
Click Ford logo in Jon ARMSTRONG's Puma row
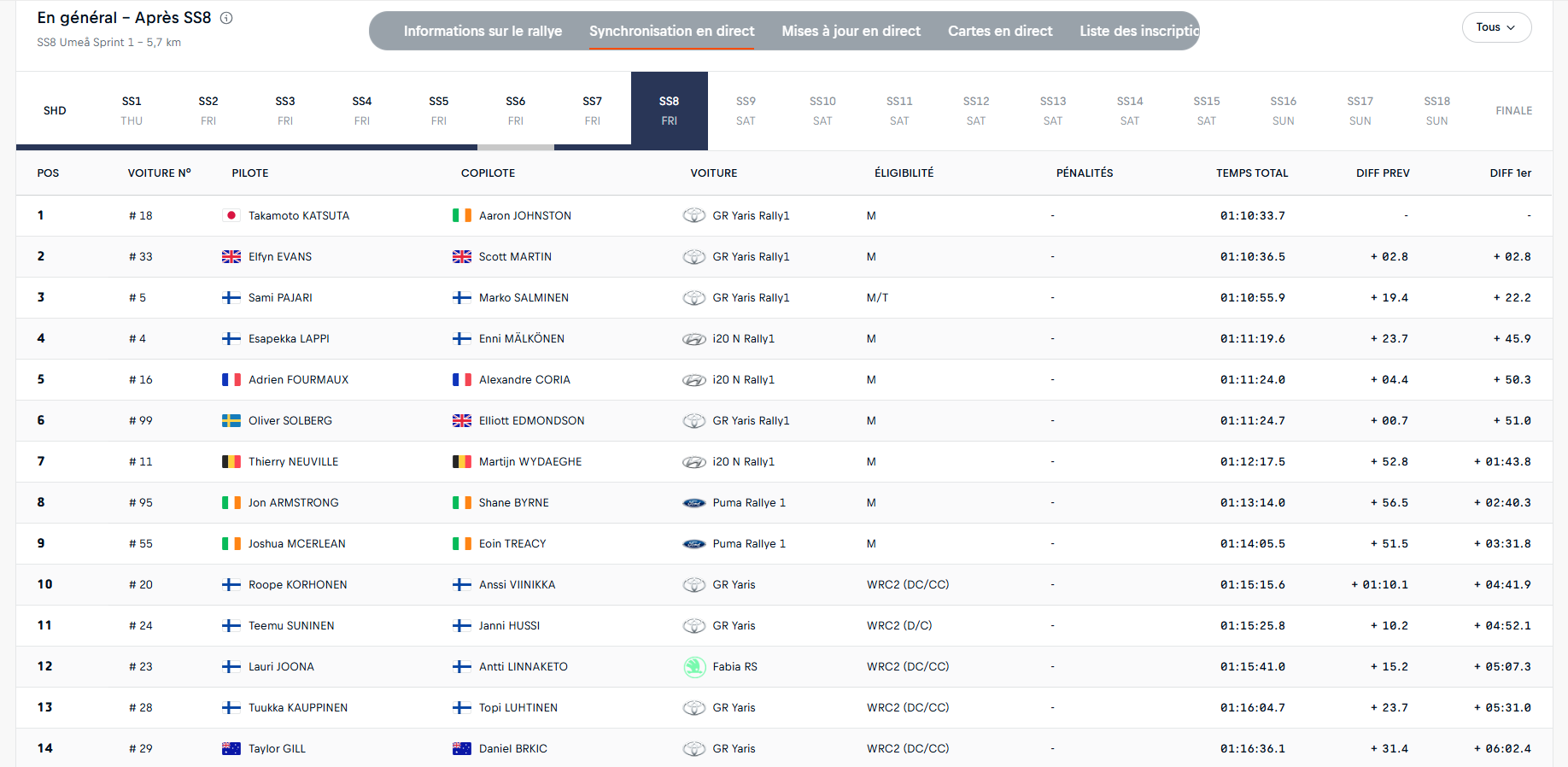694,503
